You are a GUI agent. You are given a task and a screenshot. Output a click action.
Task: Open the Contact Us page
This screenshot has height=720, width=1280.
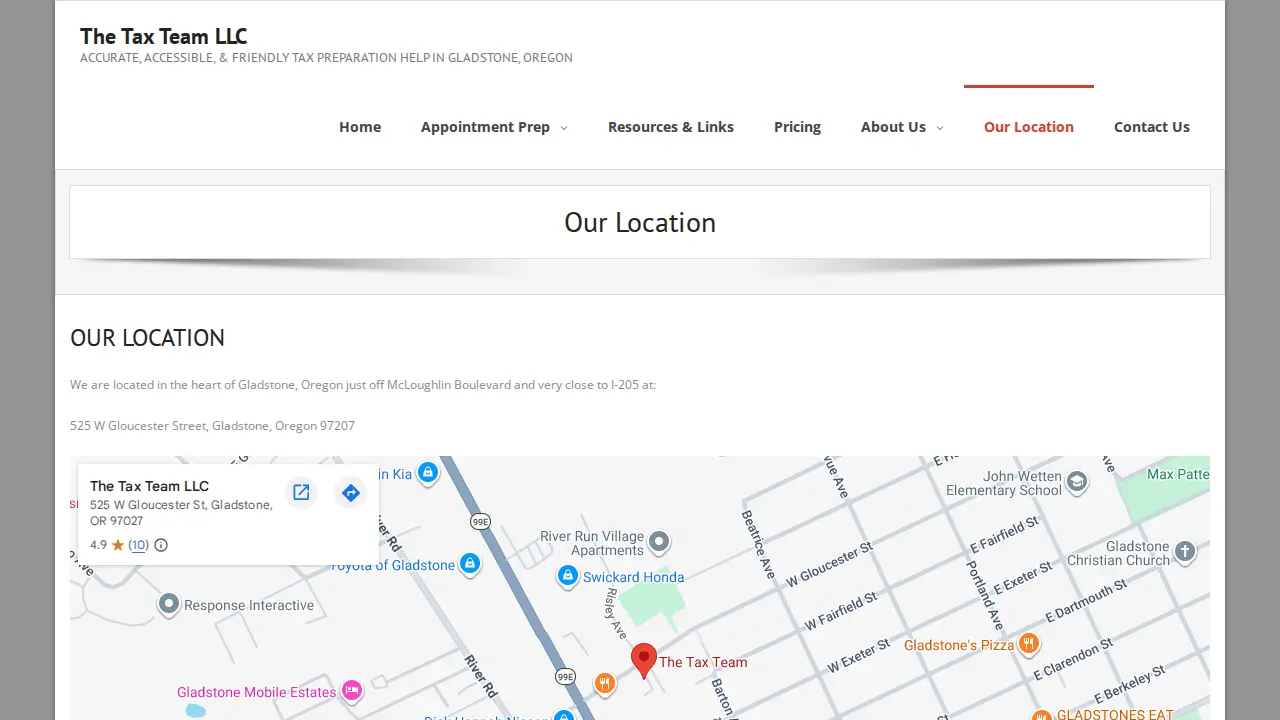pos(1152,127)
